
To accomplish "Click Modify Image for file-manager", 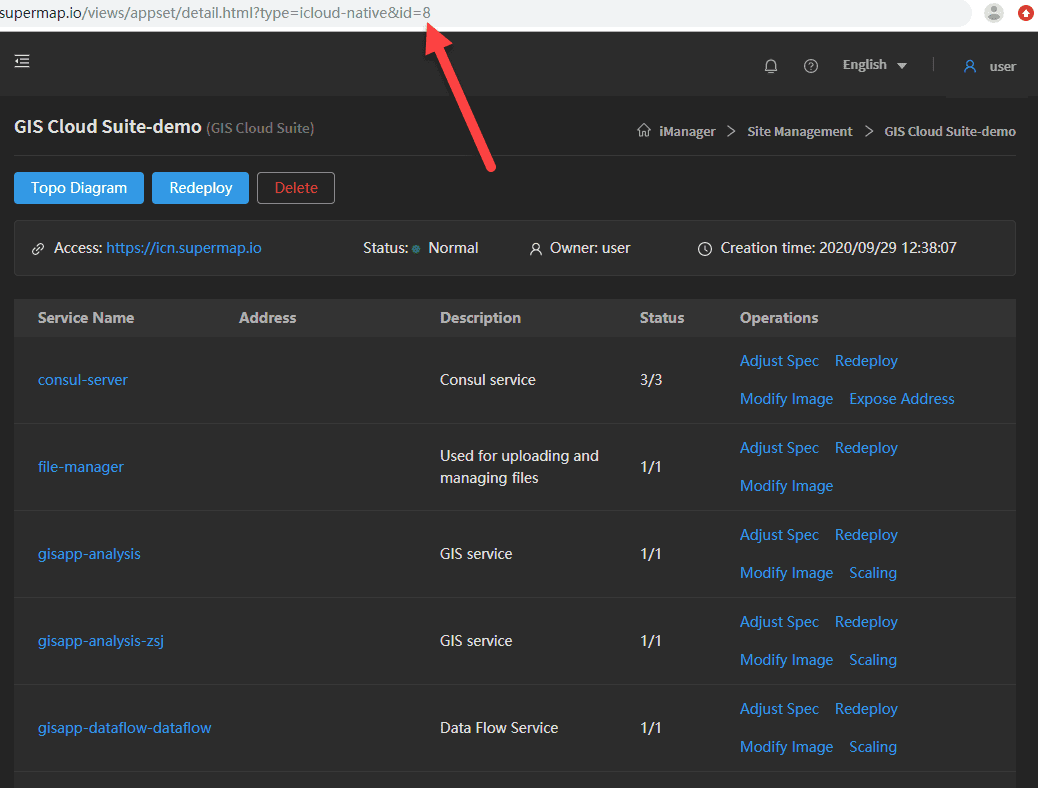I will coord(786,486).
